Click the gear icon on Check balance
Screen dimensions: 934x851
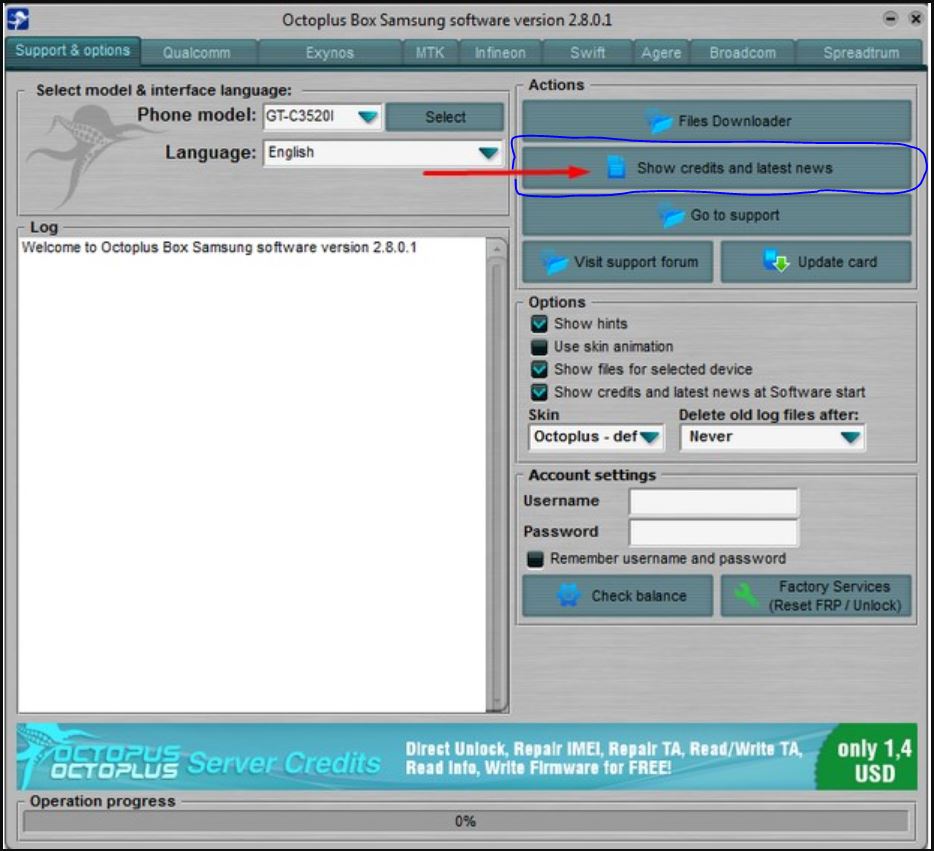568,595
